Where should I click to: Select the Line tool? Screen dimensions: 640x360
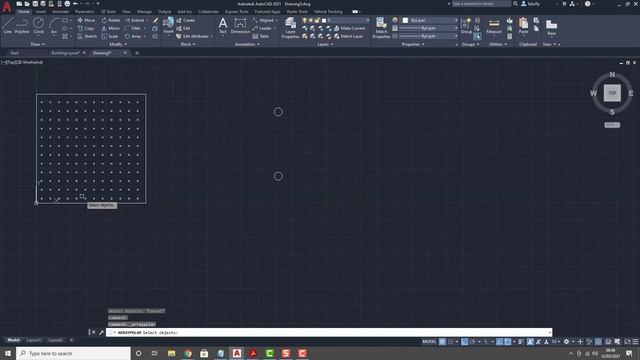(x=7, y=25)
